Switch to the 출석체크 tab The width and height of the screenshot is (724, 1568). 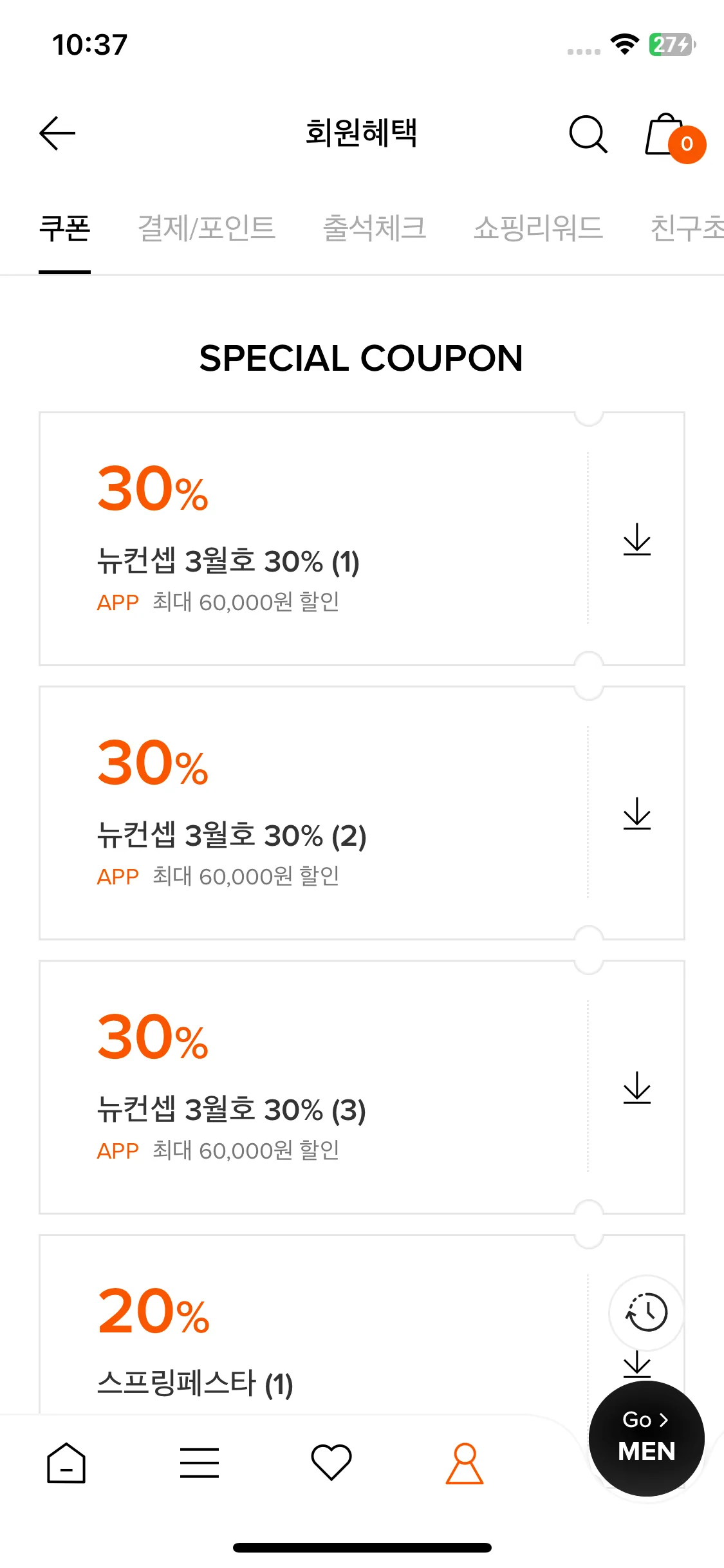(x=375, y=229)
